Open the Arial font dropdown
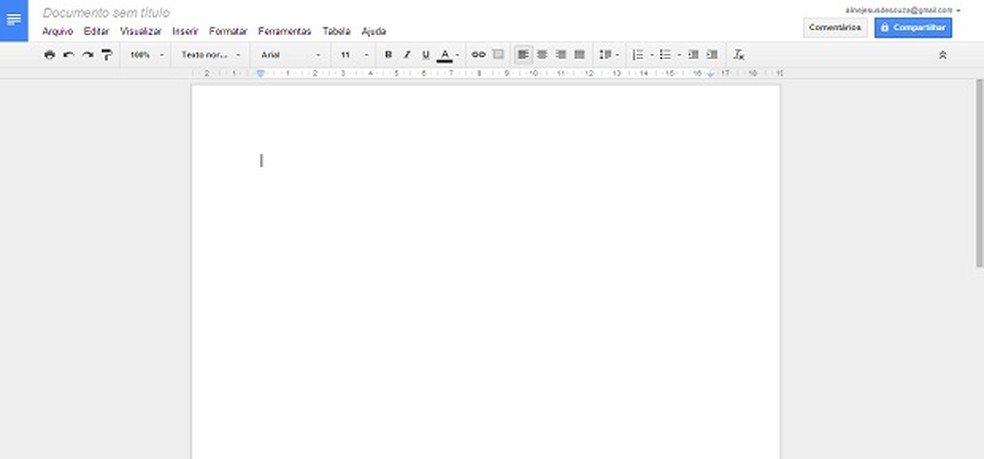 (x=291, y=55)
